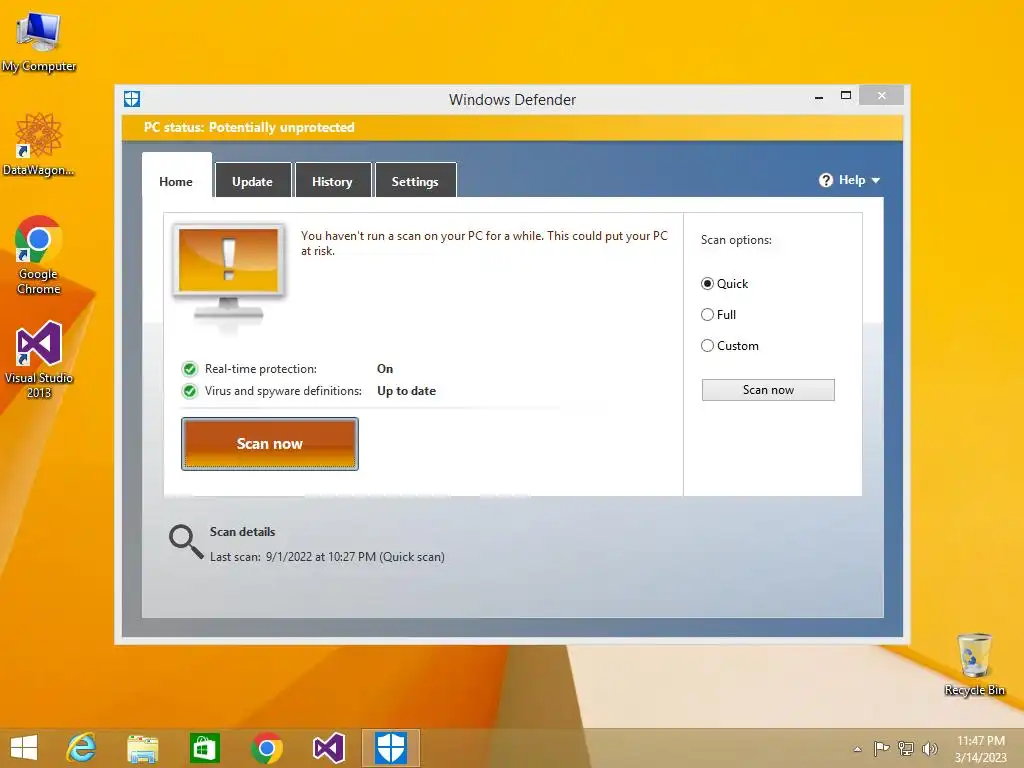
Task: Click the Real-time protection 'On' value
Action: pyautogui.click(x=385, y=369)
